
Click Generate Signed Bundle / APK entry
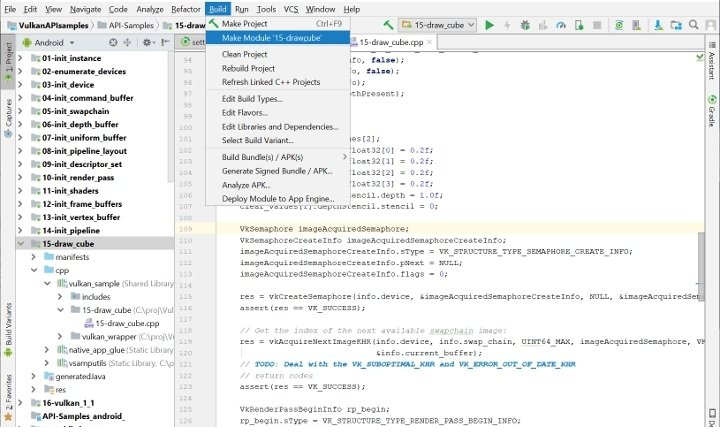click(279, 171)
